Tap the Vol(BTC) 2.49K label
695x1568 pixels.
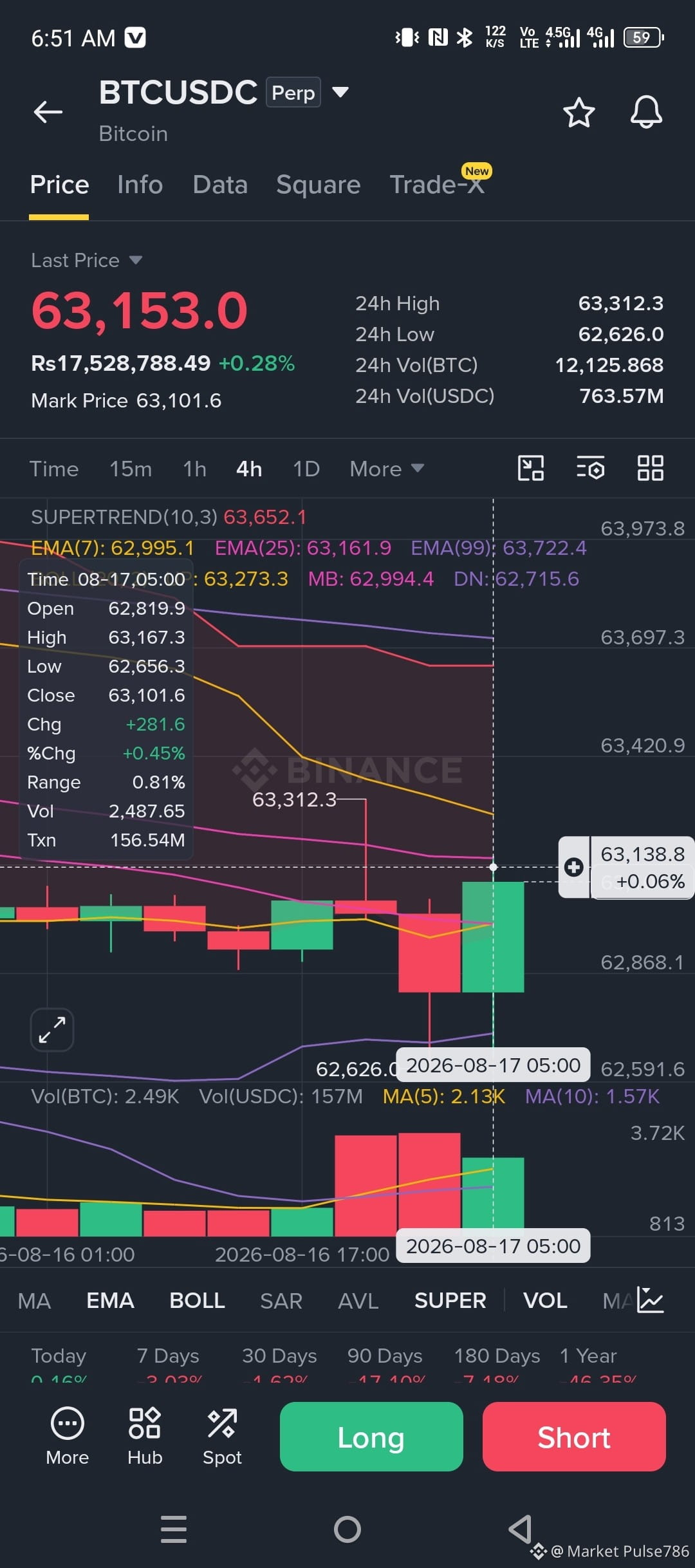point(105,1096)
